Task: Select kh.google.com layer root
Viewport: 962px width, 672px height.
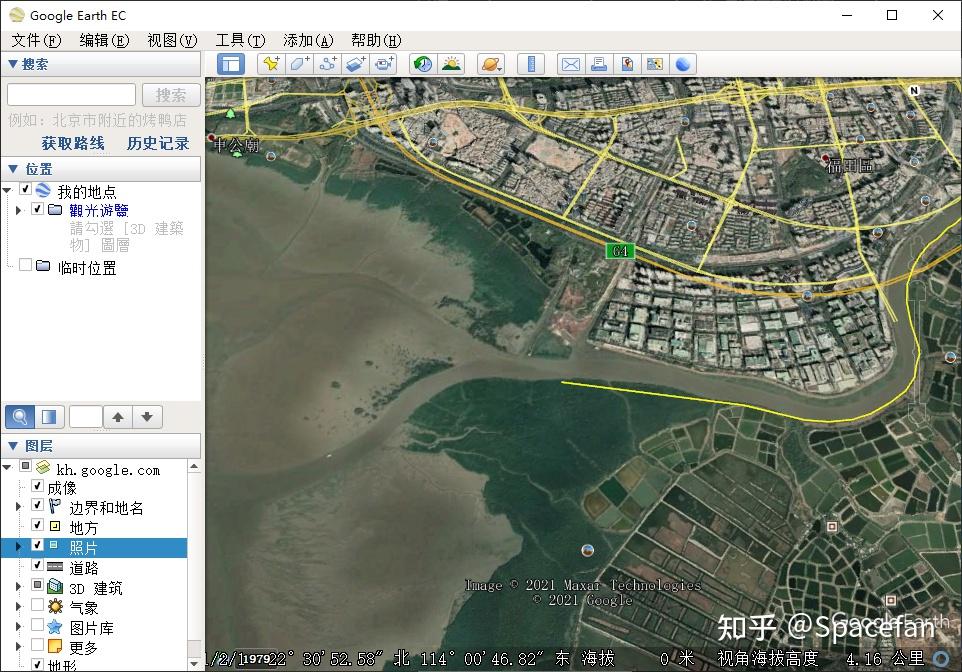Action: pos(108,470)
